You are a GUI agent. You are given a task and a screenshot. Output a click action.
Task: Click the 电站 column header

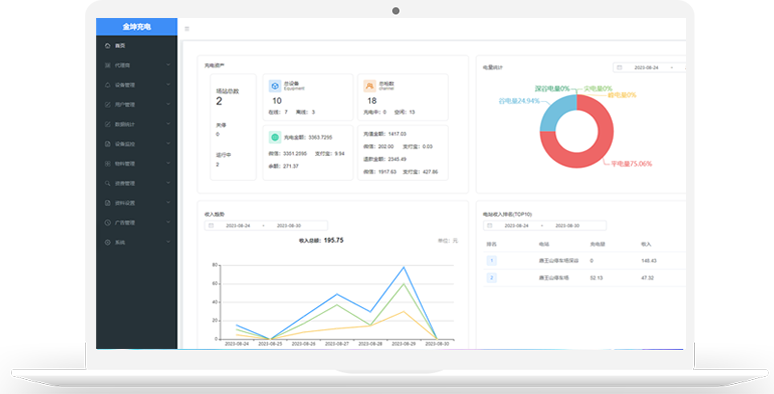point(544,244)
